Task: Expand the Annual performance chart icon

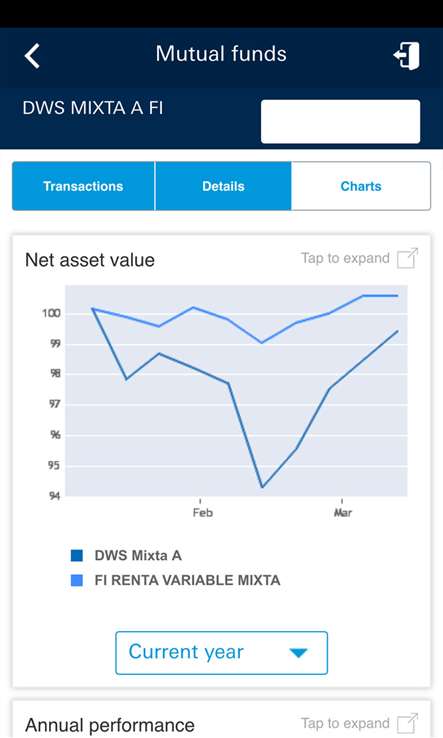Action: (x=407, y=723)
